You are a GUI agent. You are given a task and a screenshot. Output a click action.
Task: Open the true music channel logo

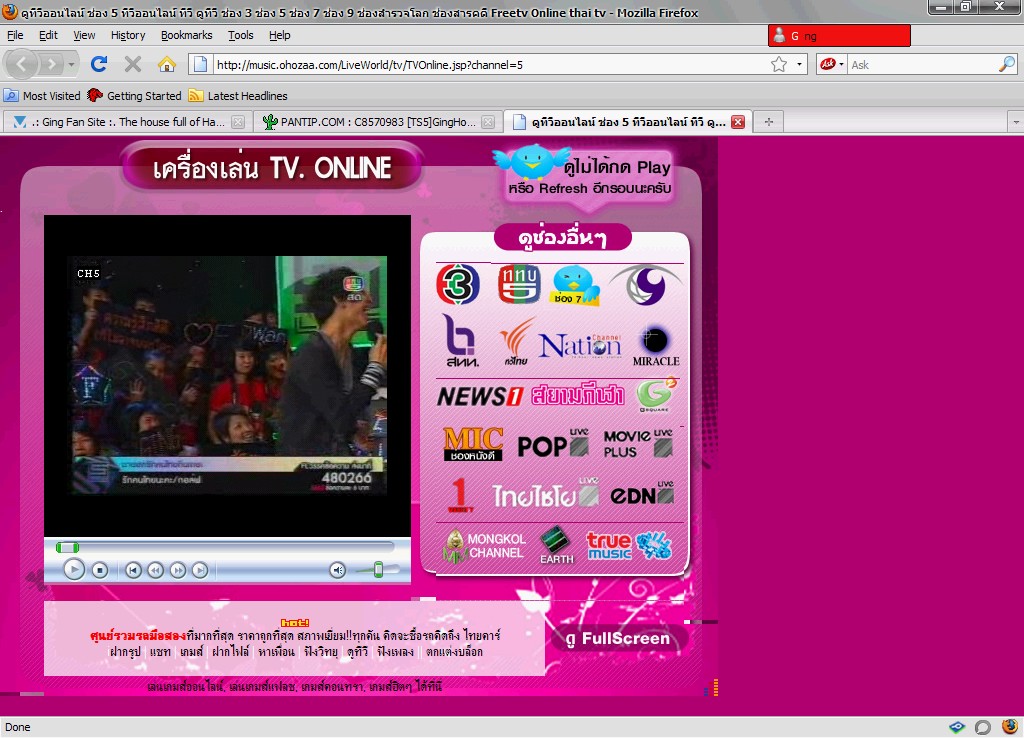628,546
